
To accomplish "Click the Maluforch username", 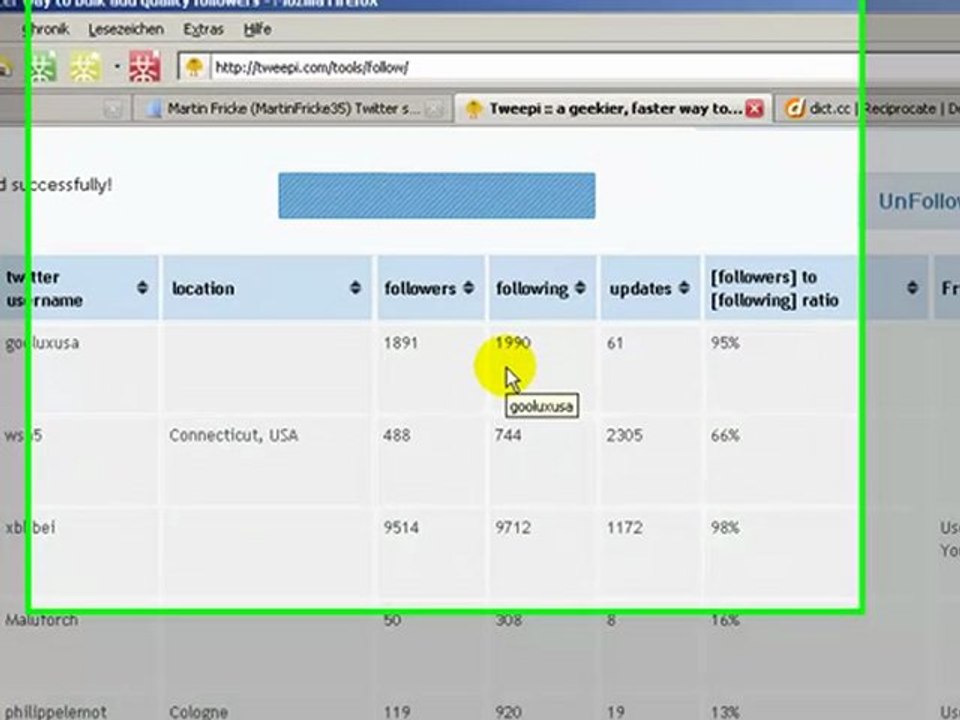I will [42, 620].
